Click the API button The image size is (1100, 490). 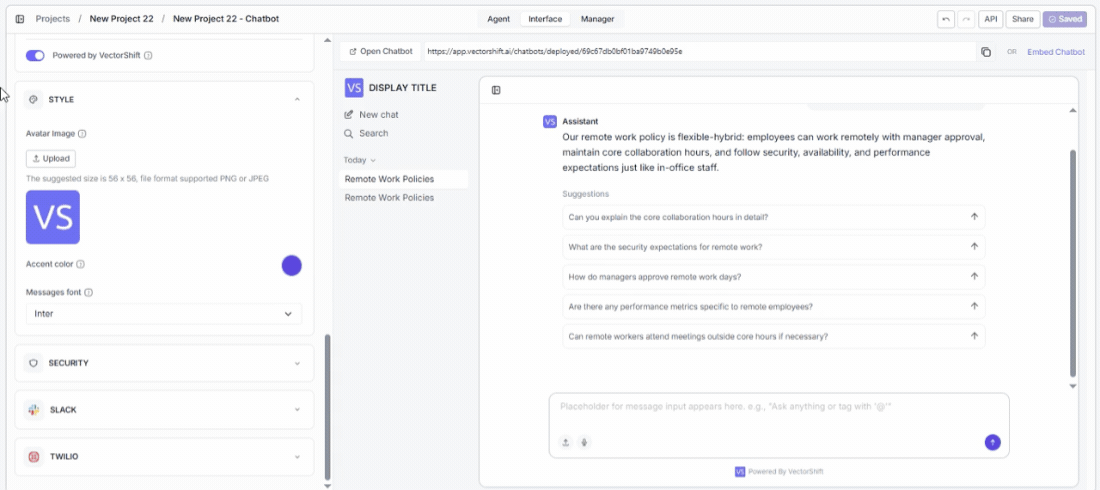pos(991,19)
